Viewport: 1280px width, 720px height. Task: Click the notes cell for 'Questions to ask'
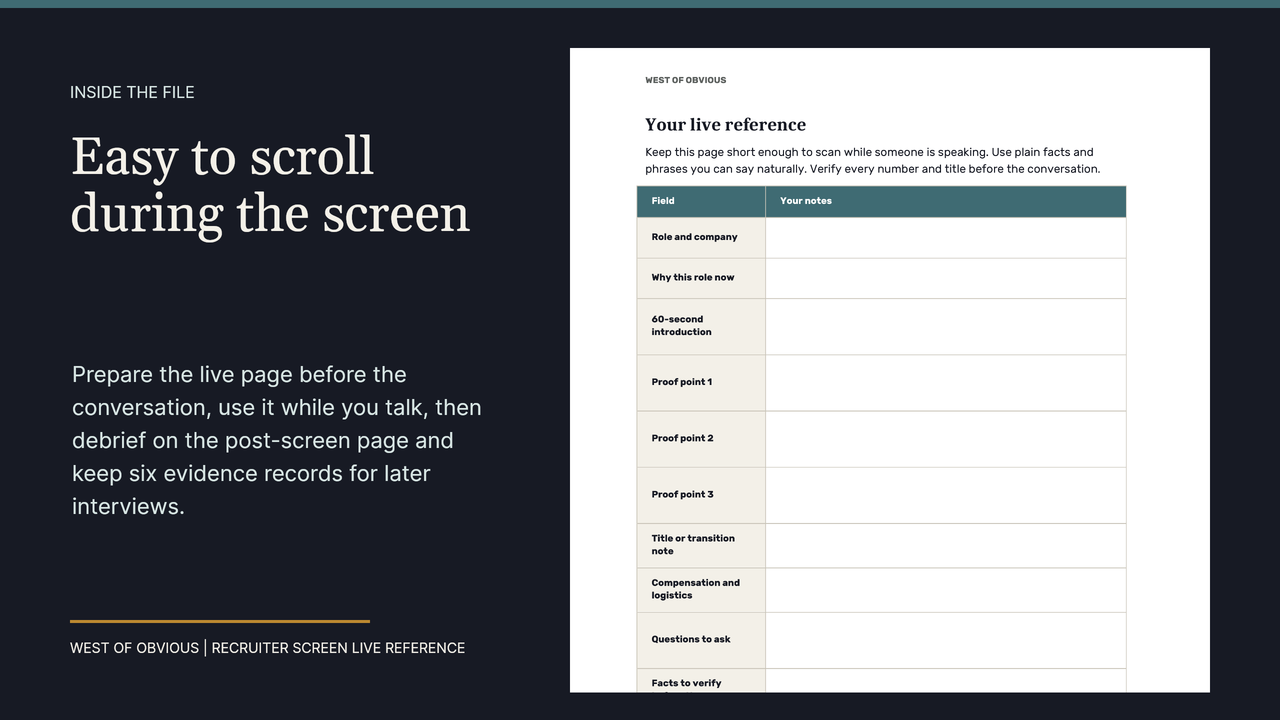pyautogui.click(x=946, y=640)
